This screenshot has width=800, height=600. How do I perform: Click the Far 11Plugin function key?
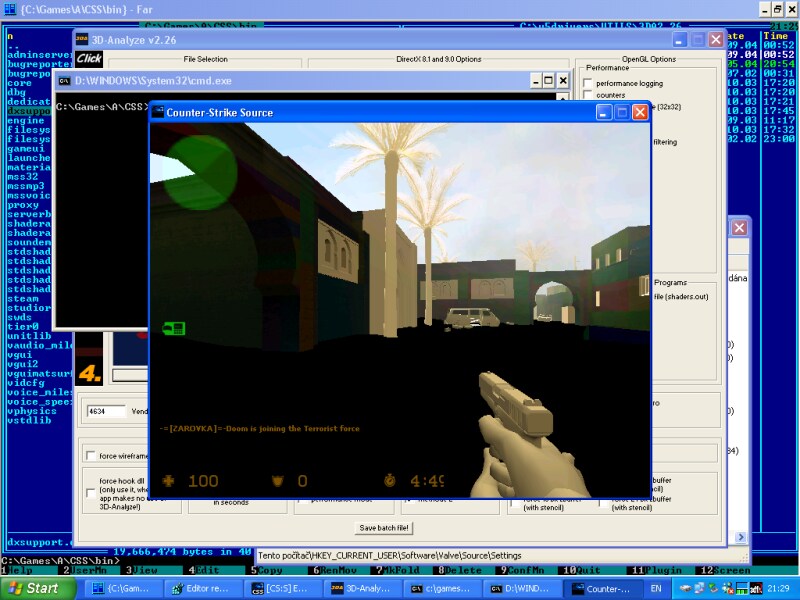657,570
